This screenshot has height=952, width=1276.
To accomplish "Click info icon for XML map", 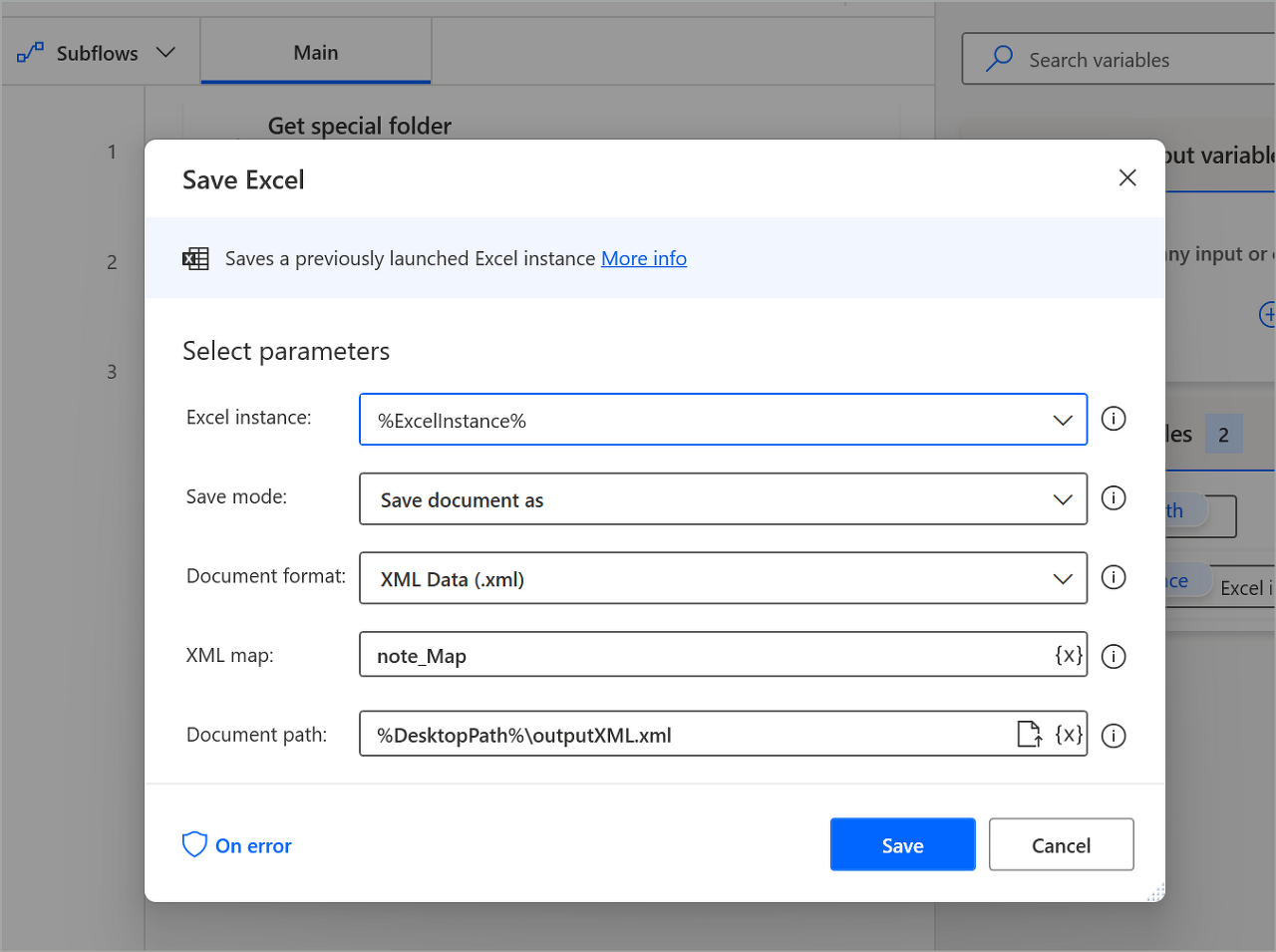I will click(1114, 656).
